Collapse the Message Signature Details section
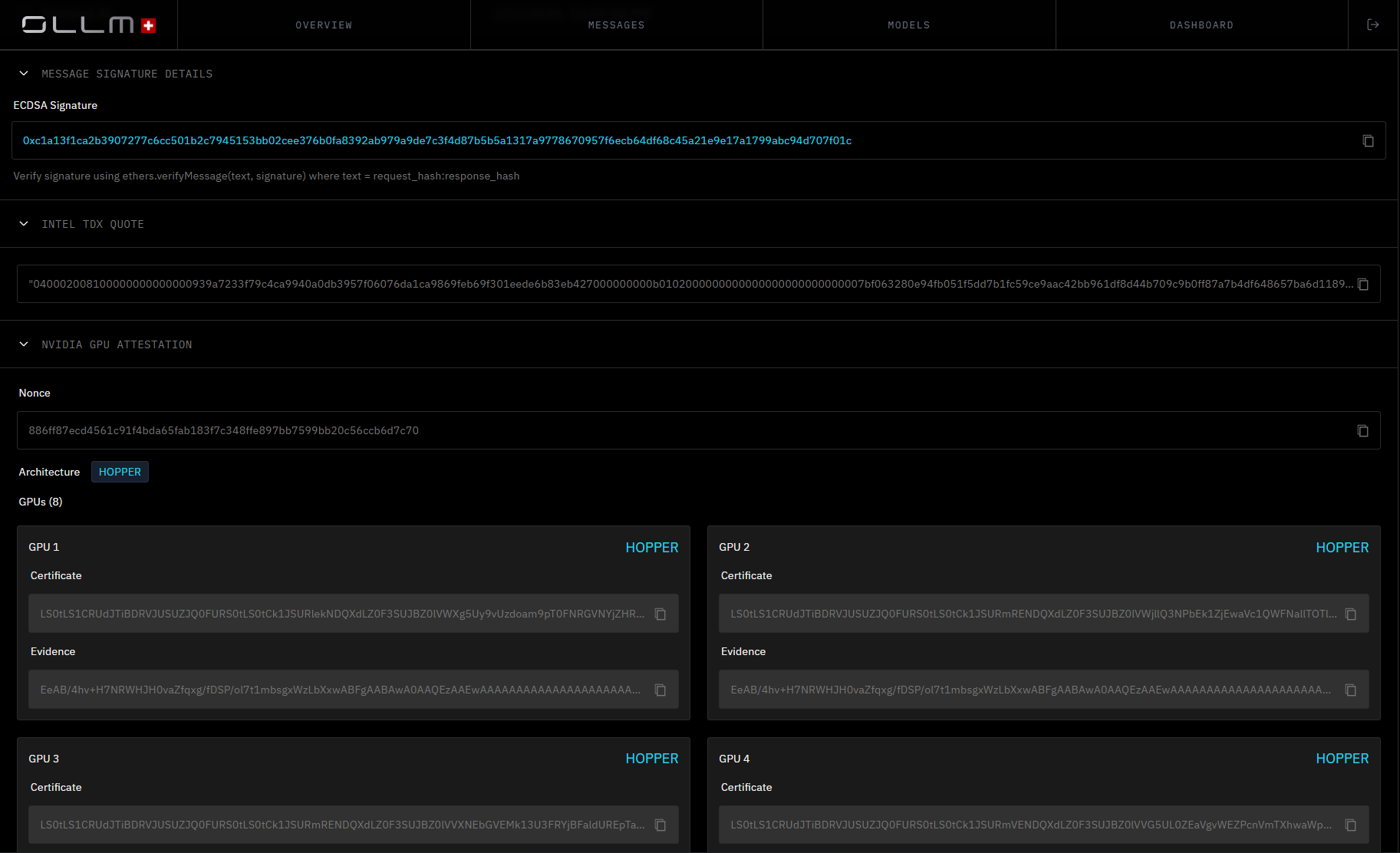Viewport: 1400px width, 853px height. tap(24, 74)
